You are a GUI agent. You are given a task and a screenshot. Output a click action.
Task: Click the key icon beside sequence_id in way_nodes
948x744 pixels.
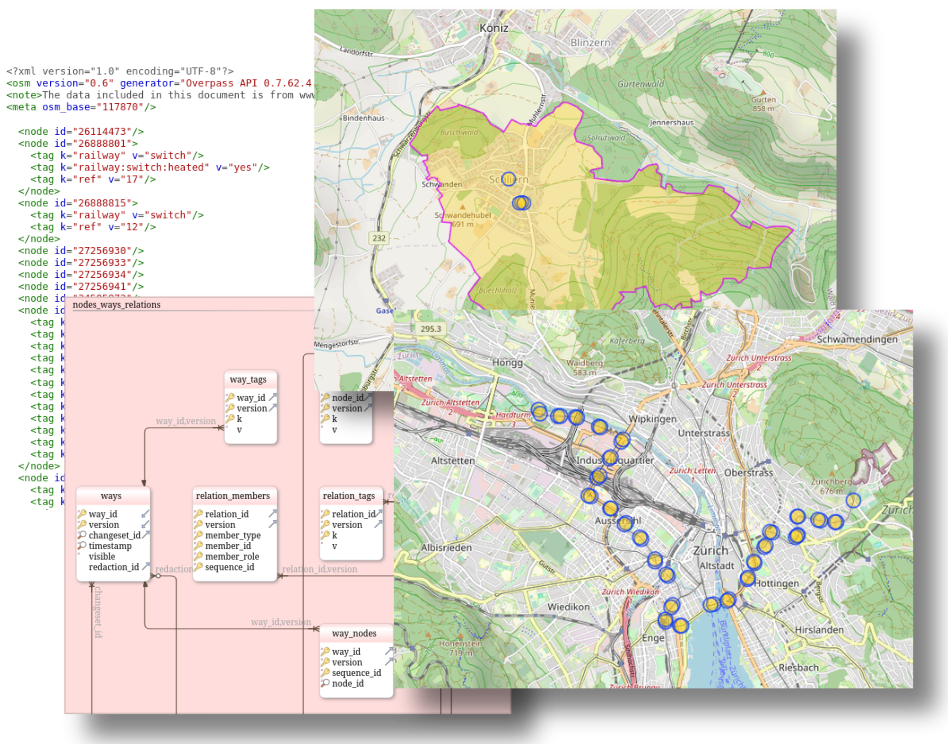pos(325,673)
